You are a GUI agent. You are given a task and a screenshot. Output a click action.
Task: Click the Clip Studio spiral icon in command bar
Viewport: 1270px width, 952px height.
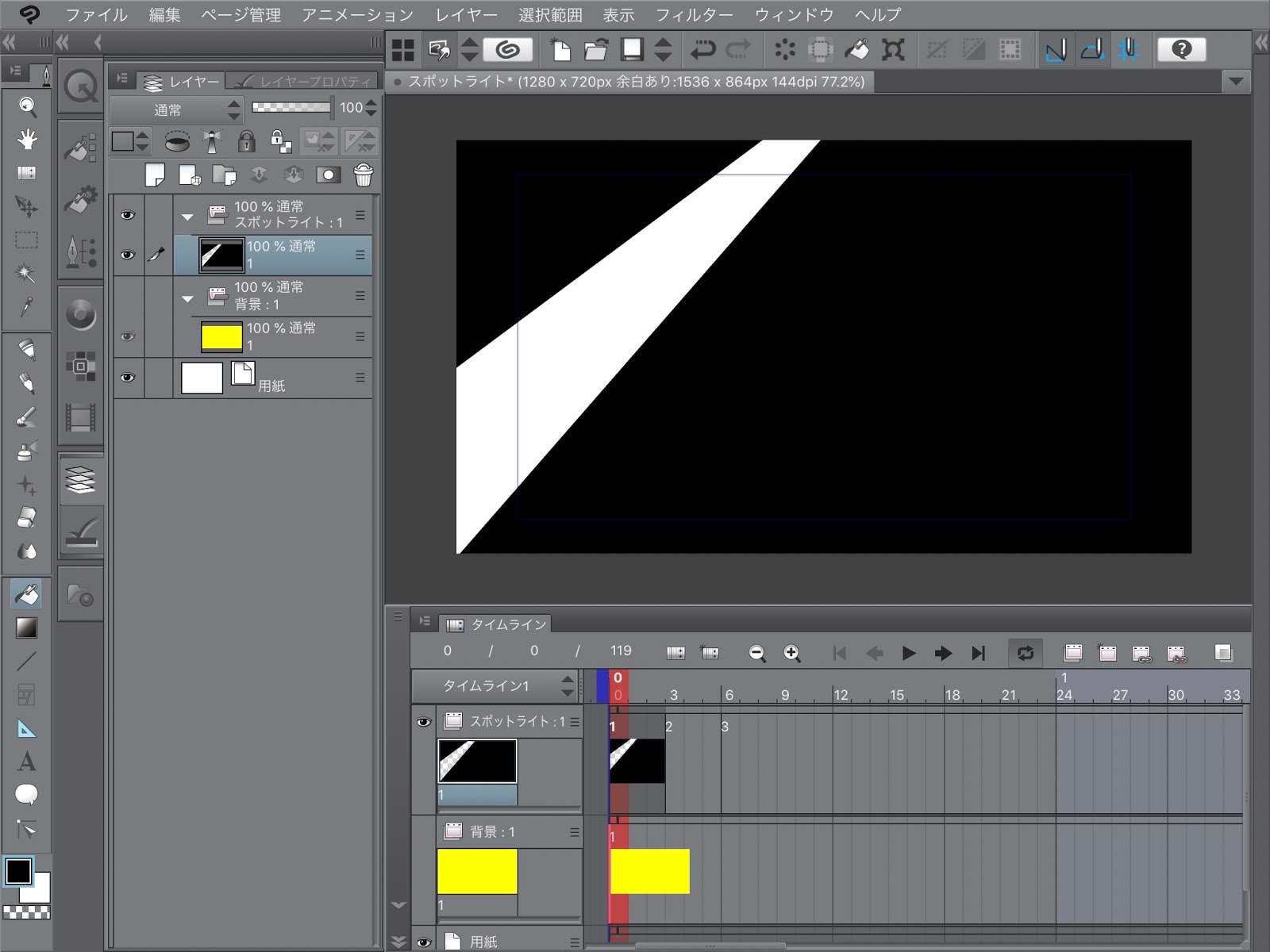tap(508, 50)
